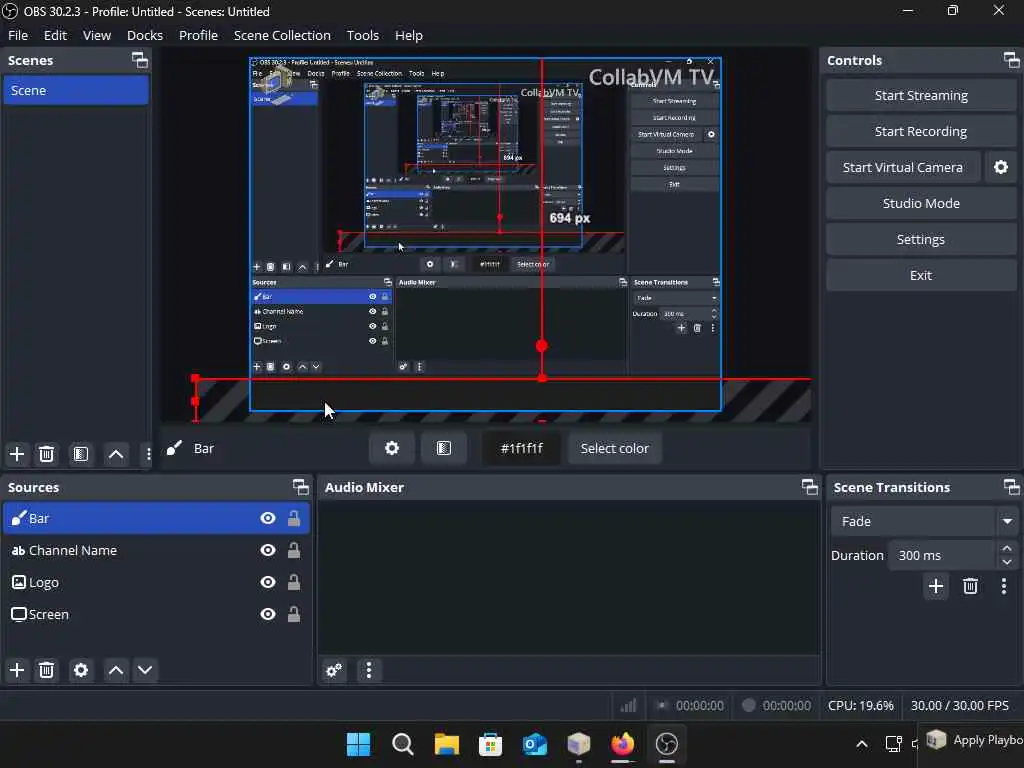The height and width of the screenshot is (768, 1024).
Task: Pop out the Scenes dock
Action: point(140,60)
